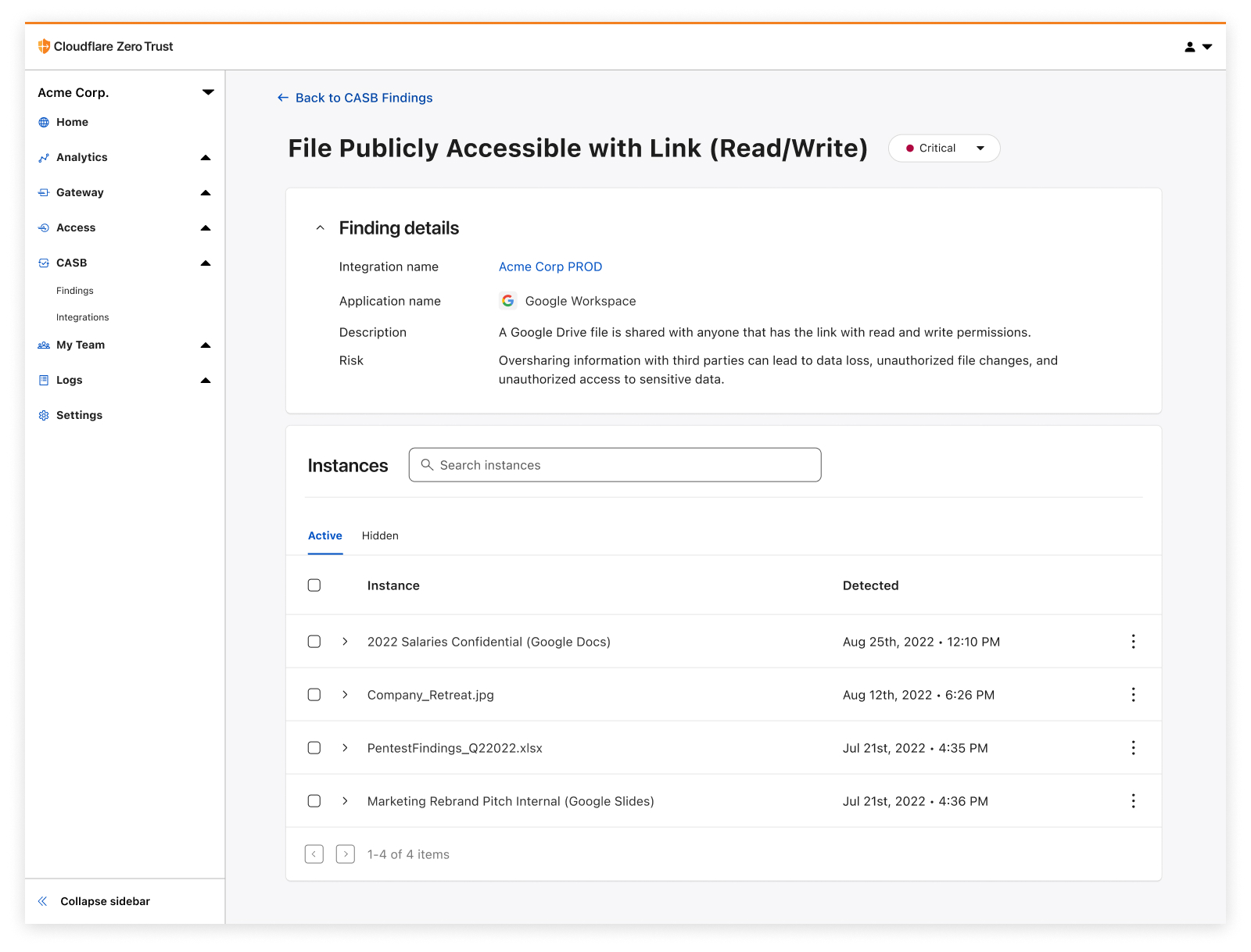Open the Critical severity dropdown

pos(945,149)
